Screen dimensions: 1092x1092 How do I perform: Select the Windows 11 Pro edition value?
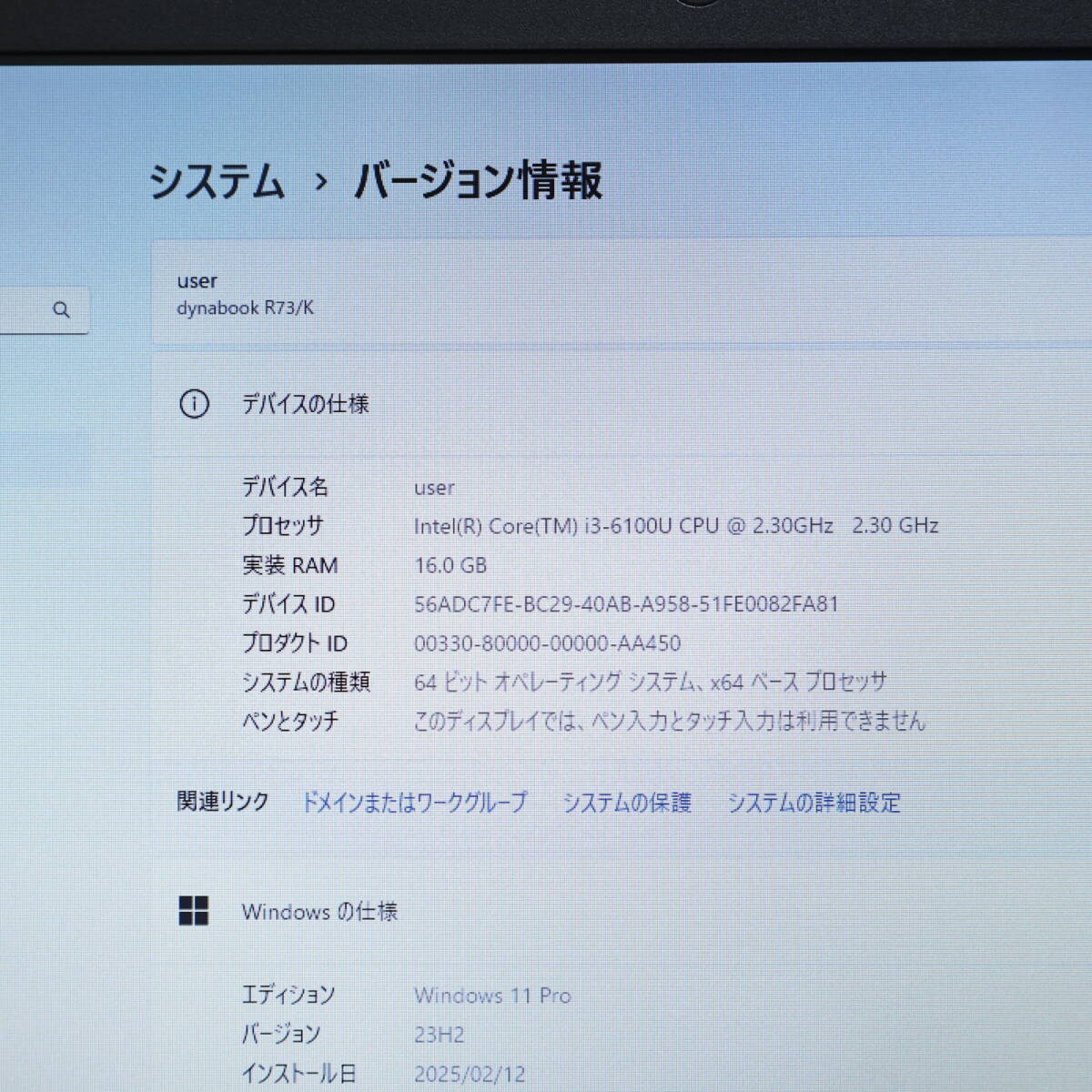pyautogui.click(x=492, y=996)
